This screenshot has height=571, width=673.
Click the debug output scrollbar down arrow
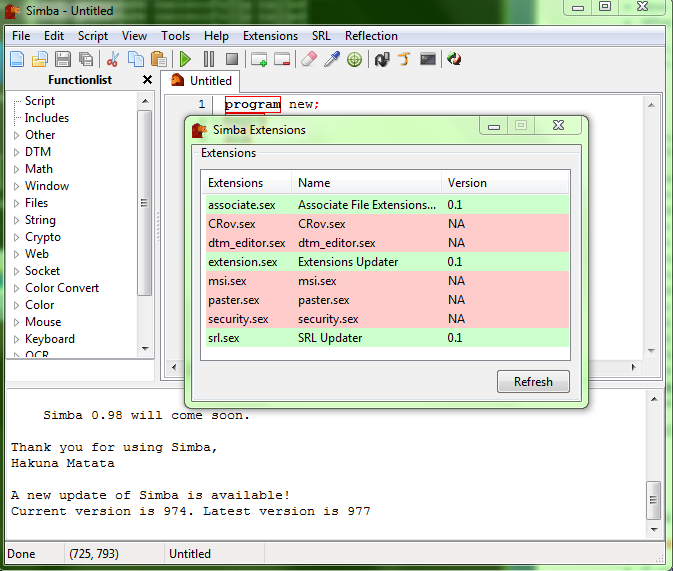[x=654, y=530]
